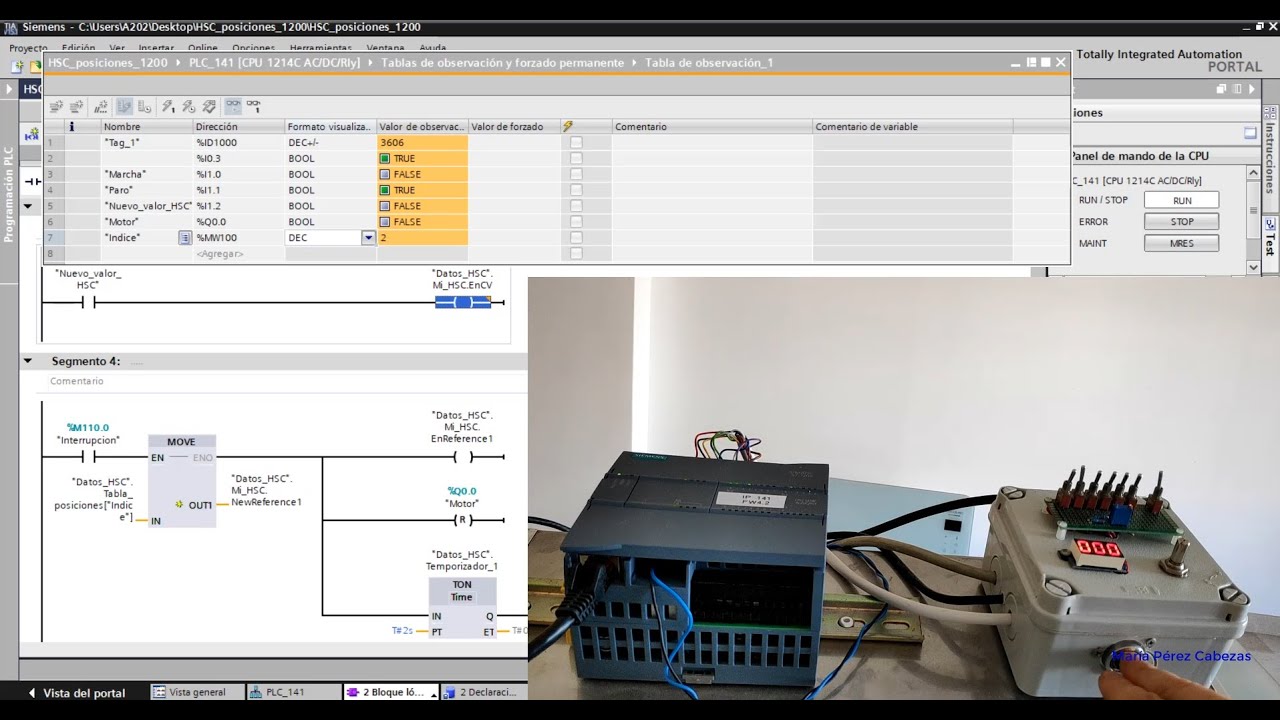Open the Proyecto menu
The height and width of the screenshot is (720, 1280).
point(28,48)
